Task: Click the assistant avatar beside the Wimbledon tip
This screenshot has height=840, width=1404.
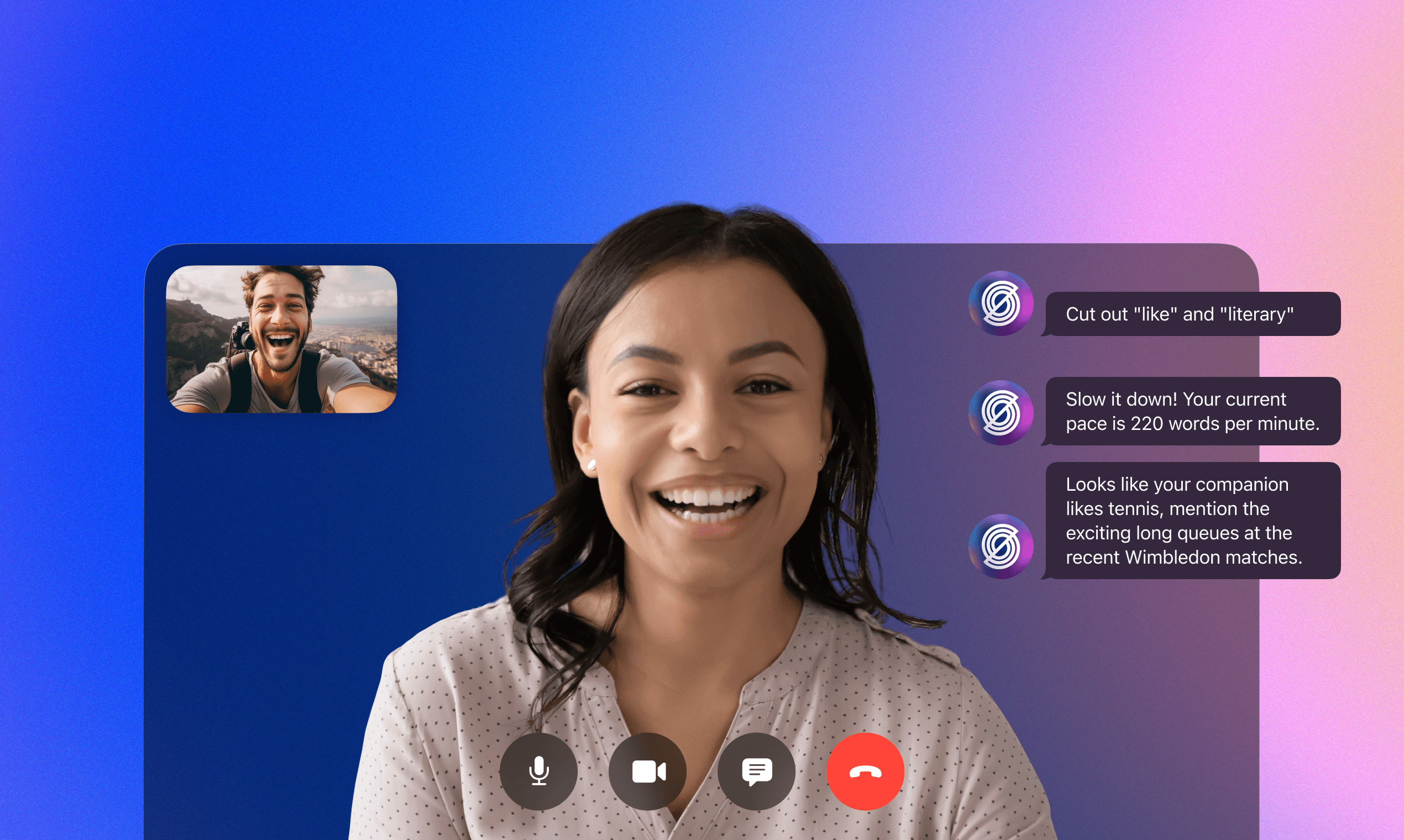Action: pyautogui.click(x=1000, y=546)
